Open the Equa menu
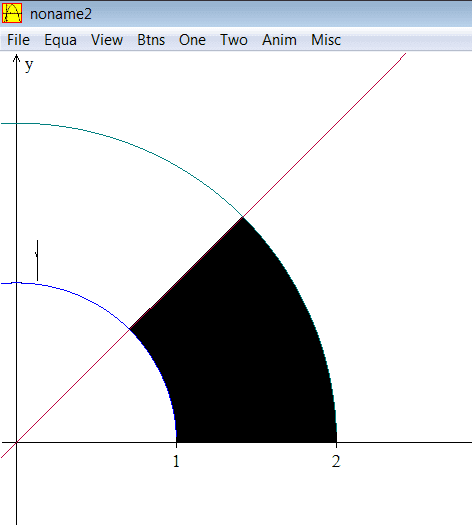 tap(60, 41)
